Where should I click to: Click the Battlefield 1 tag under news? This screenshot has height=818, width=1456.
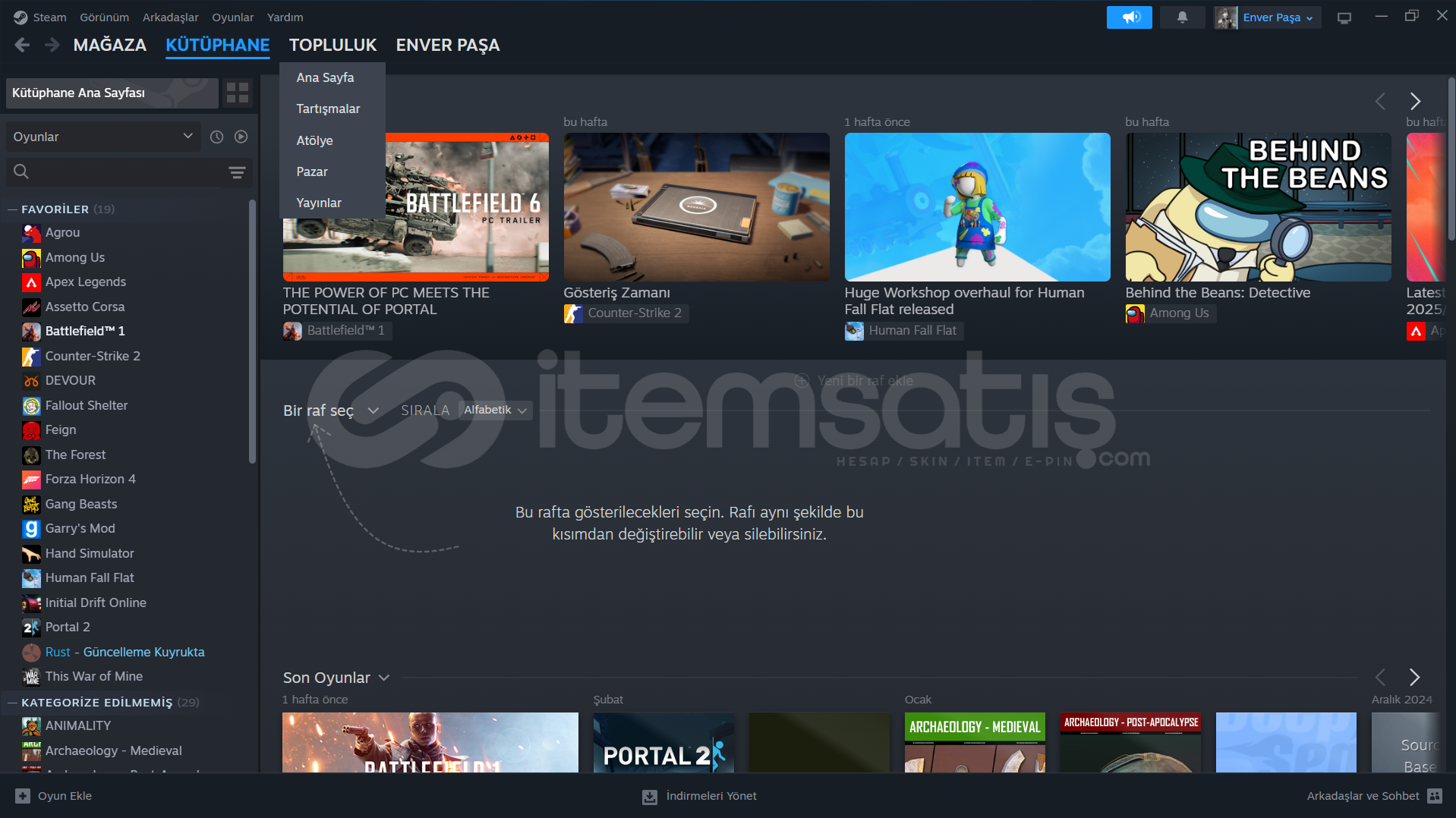338,331
